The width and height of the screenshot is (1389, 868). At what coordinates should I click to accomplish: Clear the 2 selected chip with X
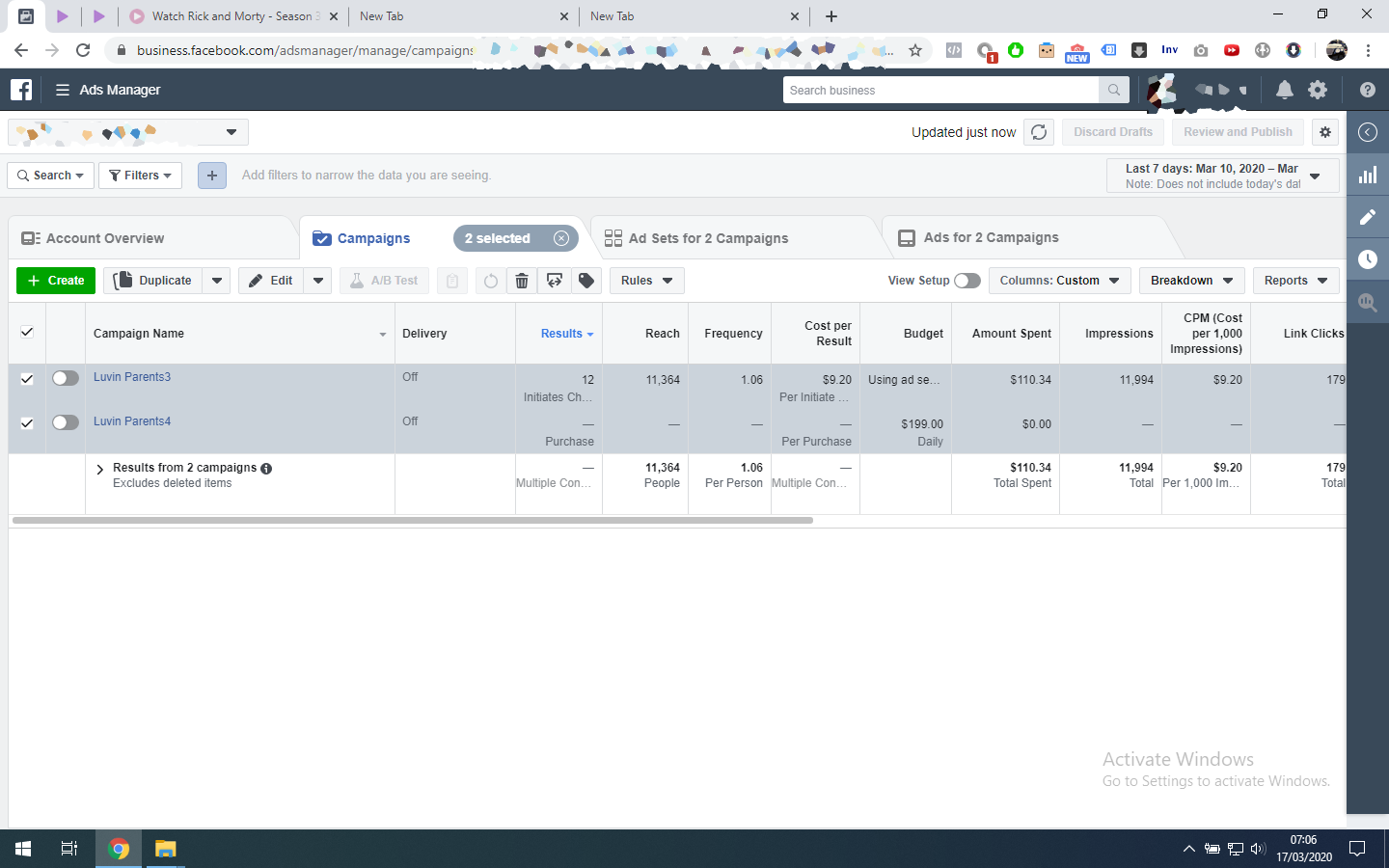point(561,238)
